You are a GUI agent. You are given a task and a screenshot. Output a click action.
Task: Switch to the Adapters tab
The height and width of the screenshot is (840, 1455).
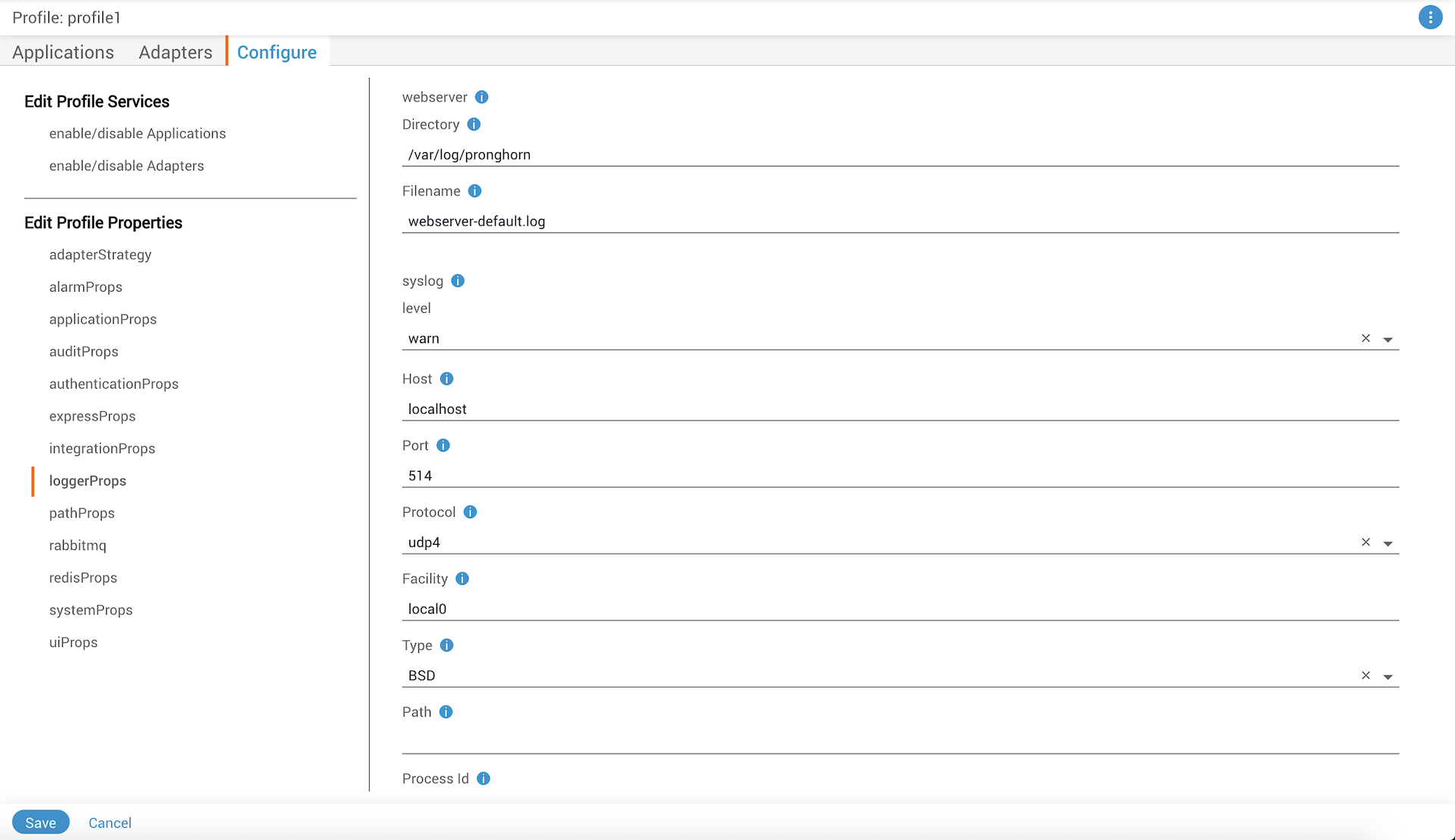[175, 52]
